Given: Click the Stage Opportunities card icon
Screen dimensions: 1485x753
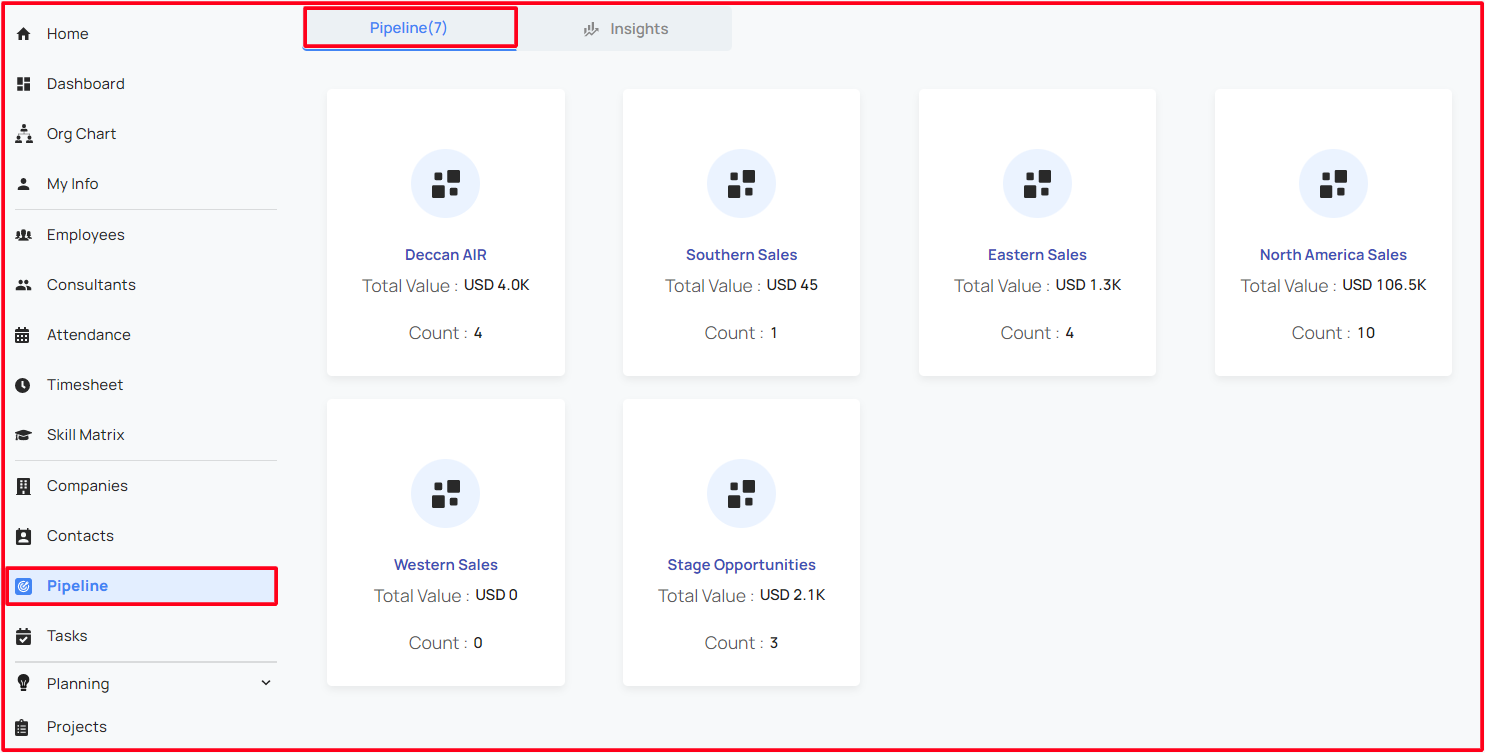Looking at the screenshot, I should tap(741, 494).
